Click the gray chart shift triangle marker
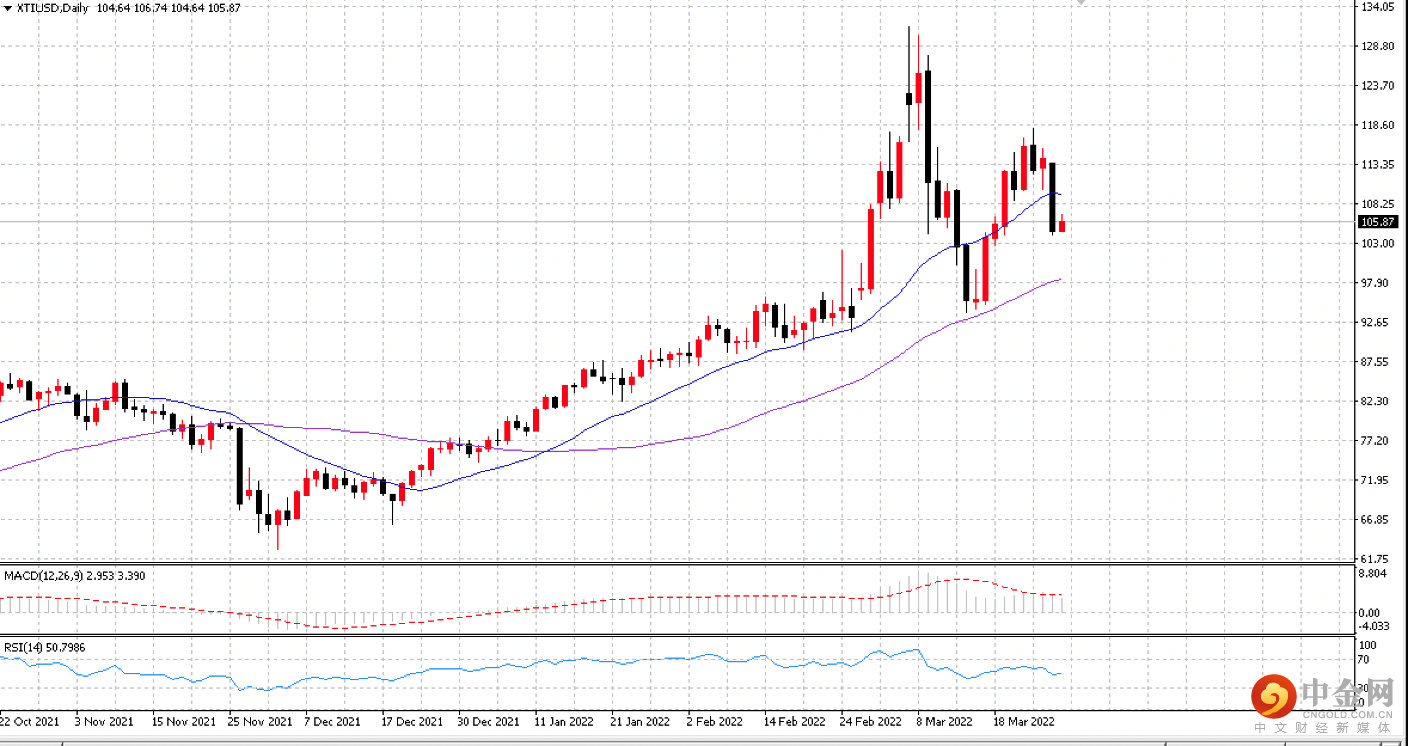 1080,3
